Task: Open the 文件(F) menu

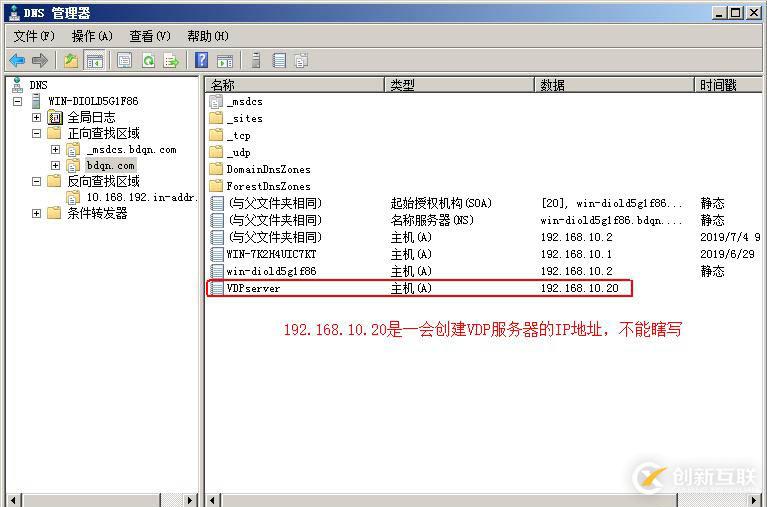Action: click(x=34, y=36)
